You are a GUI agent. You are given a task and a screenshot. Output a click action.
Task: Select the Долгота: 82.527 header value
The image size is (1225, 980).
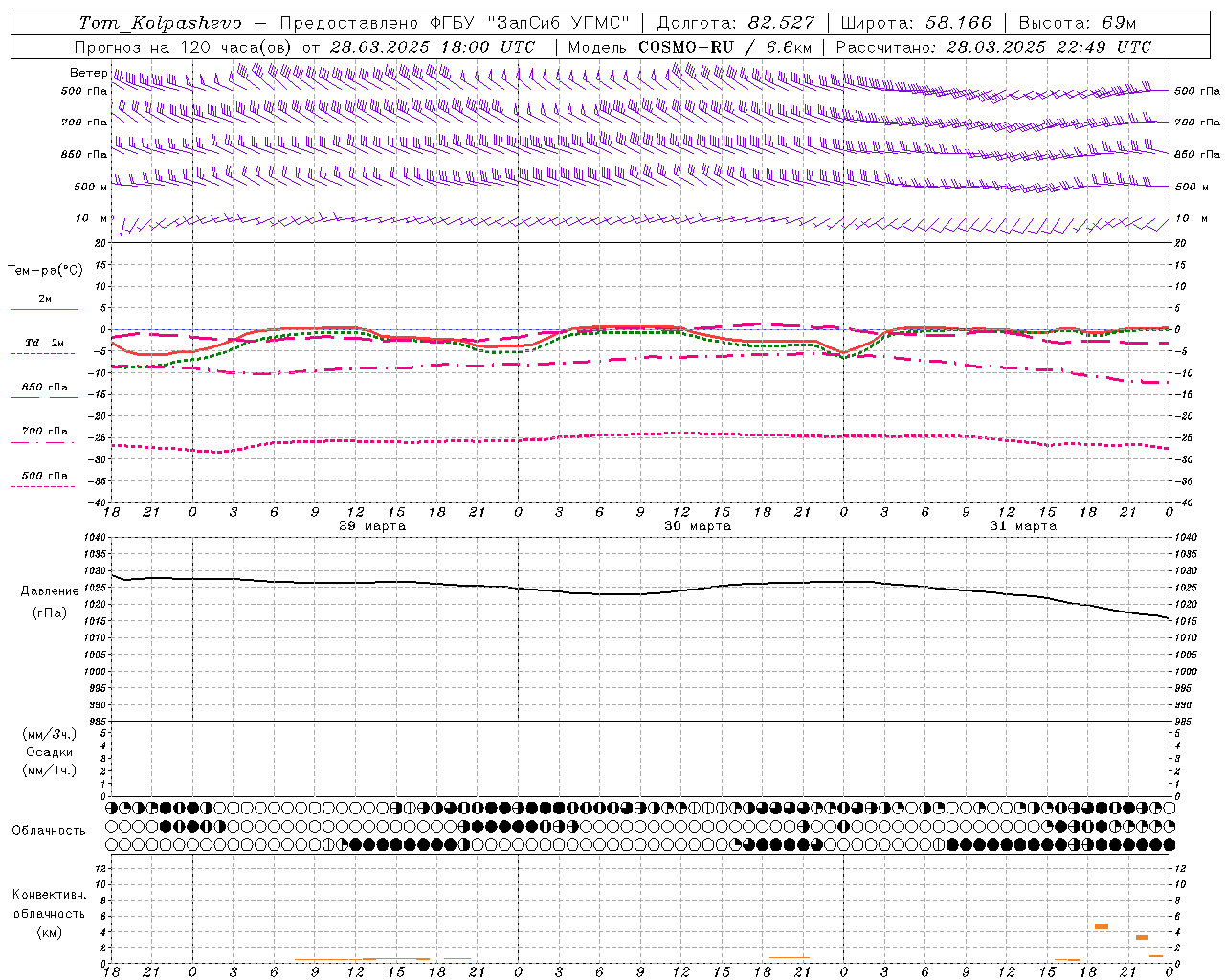736,23
